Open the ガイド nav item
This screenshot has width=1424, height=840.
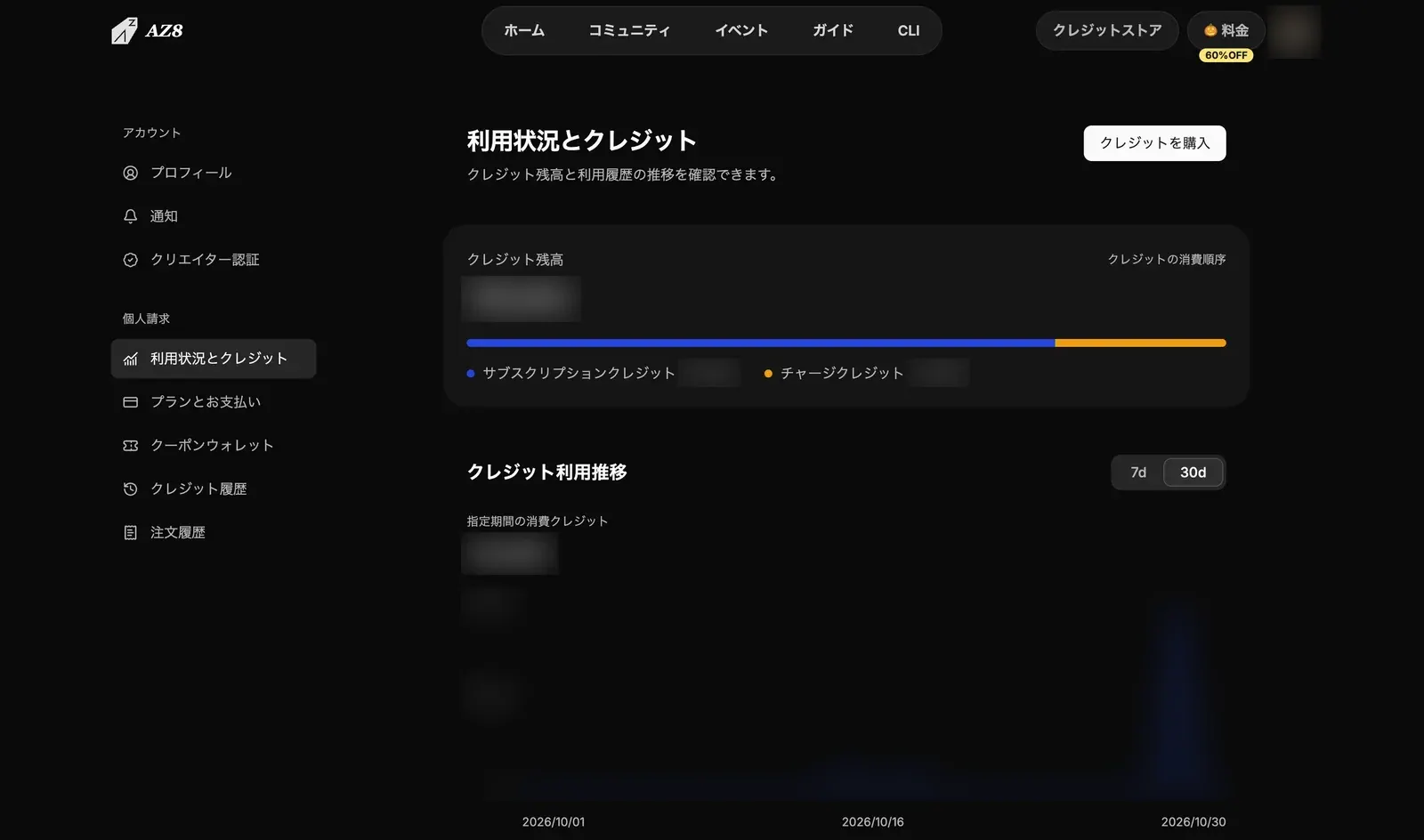[833, 30]
